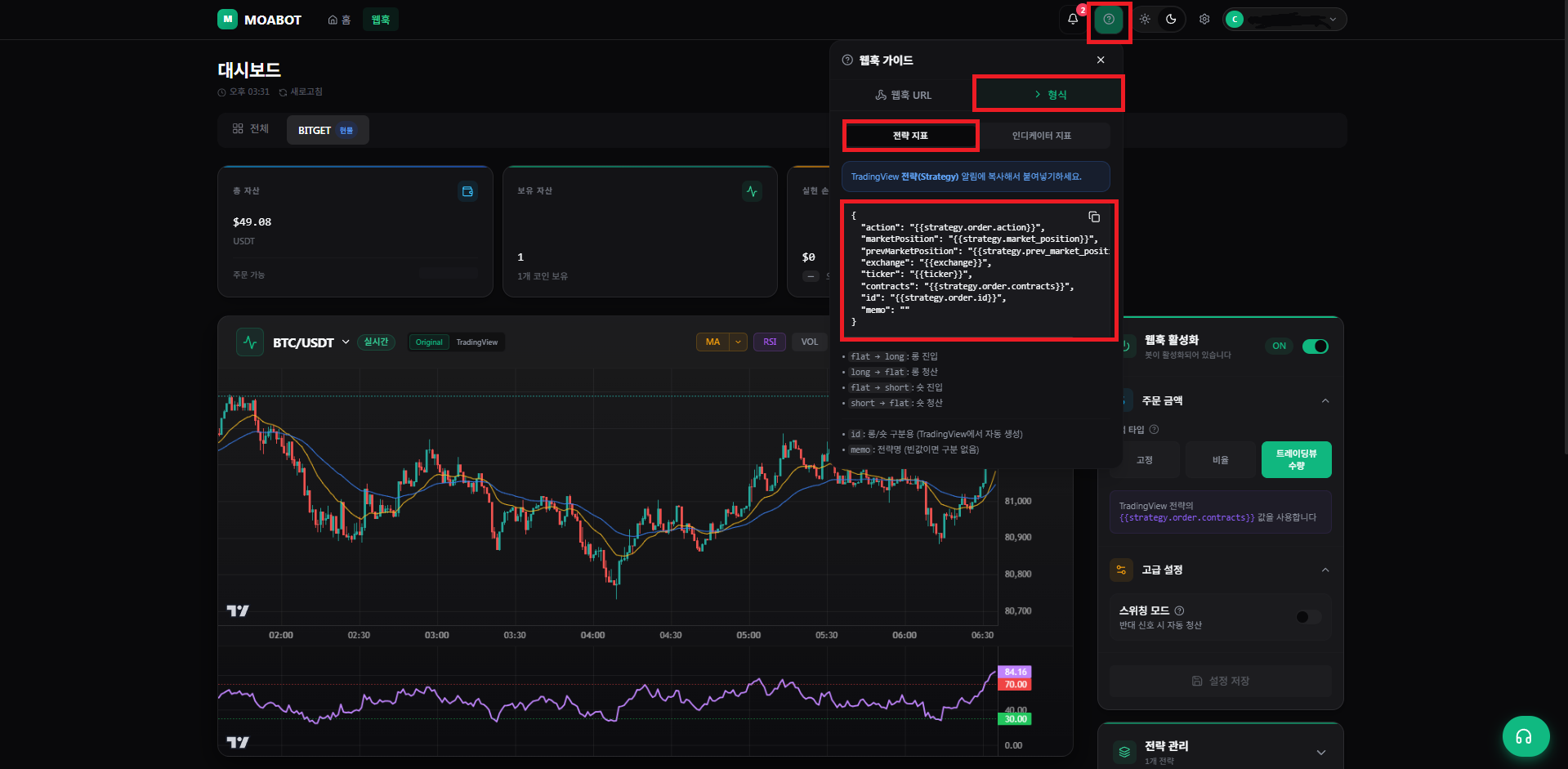The height and width of the screenshot is (769, 1568).
Task: Click help icon next to 스위칭 모드
Action: pyautogui.click(x=1179, y=610)
